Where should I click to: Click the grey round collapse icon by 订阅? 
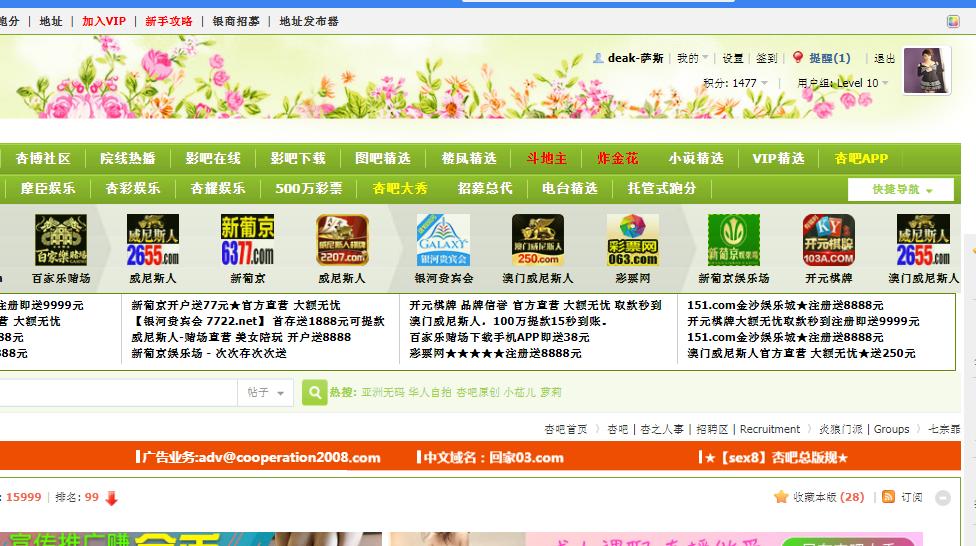[x=943, y=497]
